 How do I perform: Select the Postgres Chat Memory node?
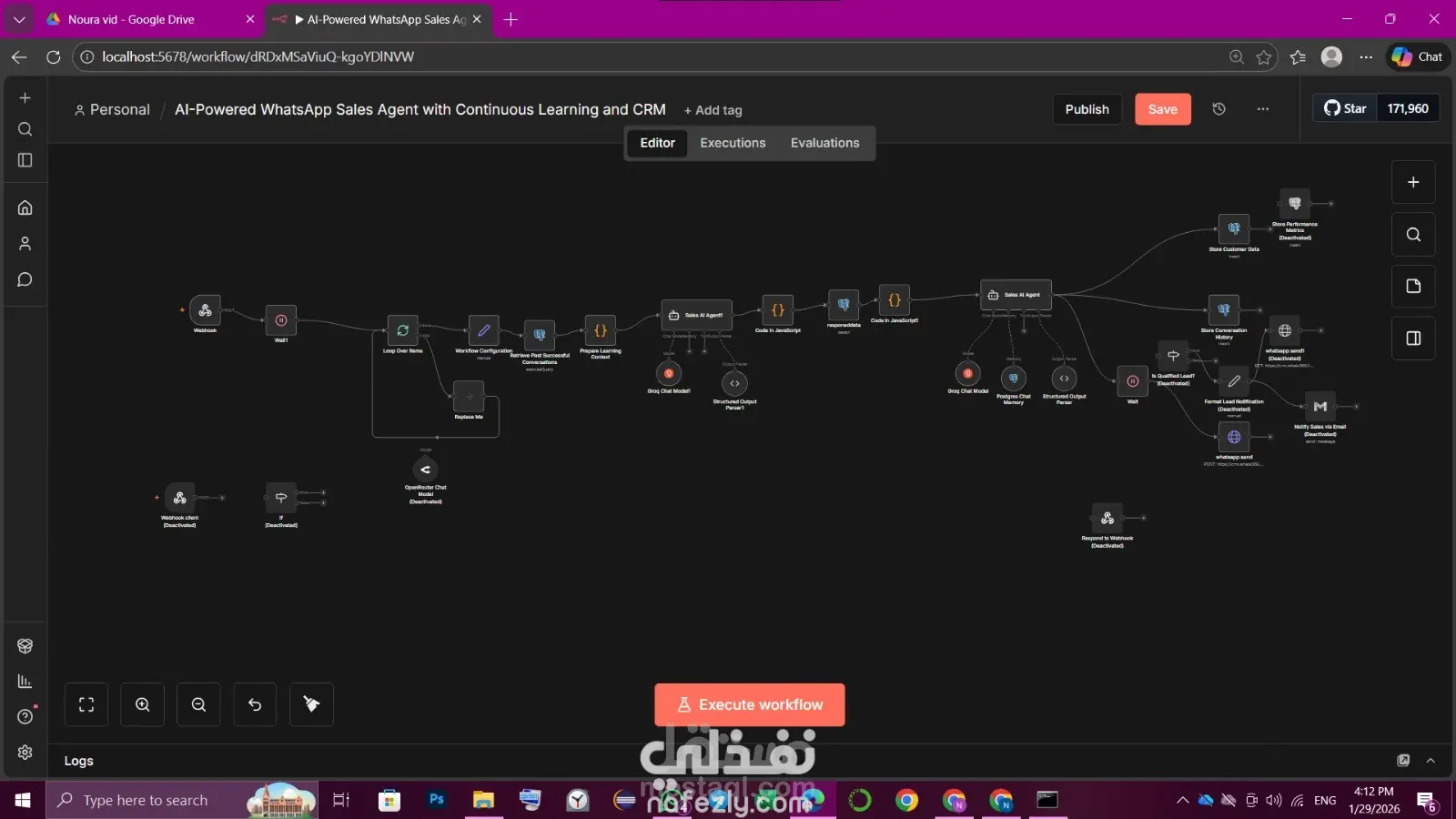(1013, 378)
